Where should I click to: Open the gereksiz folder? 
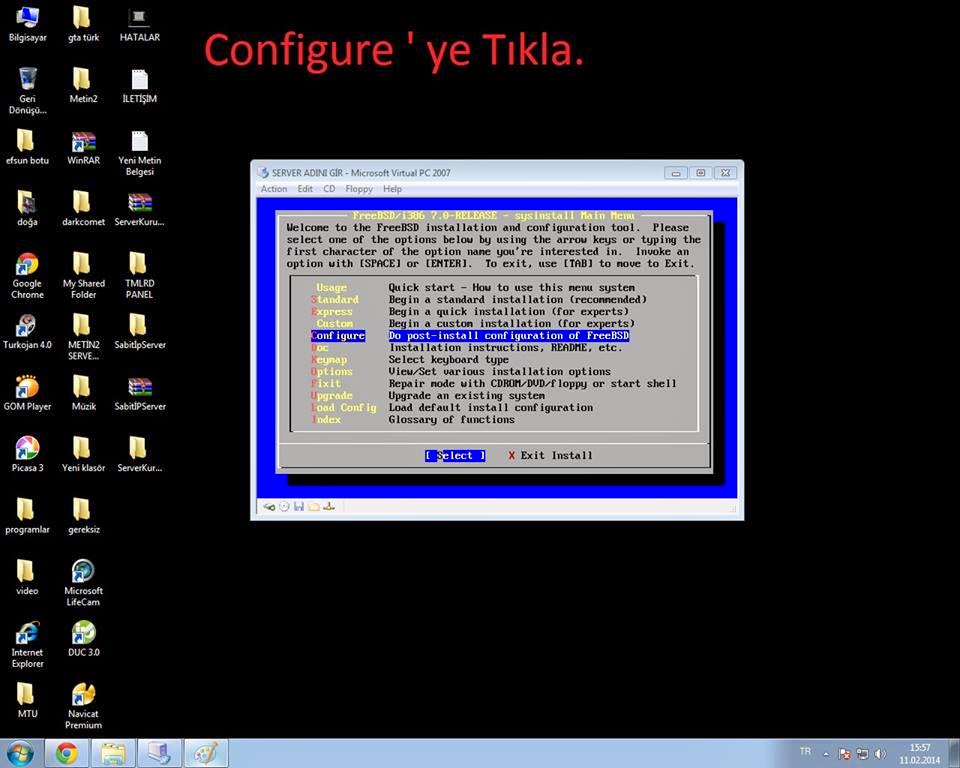(x=83, y=516)
